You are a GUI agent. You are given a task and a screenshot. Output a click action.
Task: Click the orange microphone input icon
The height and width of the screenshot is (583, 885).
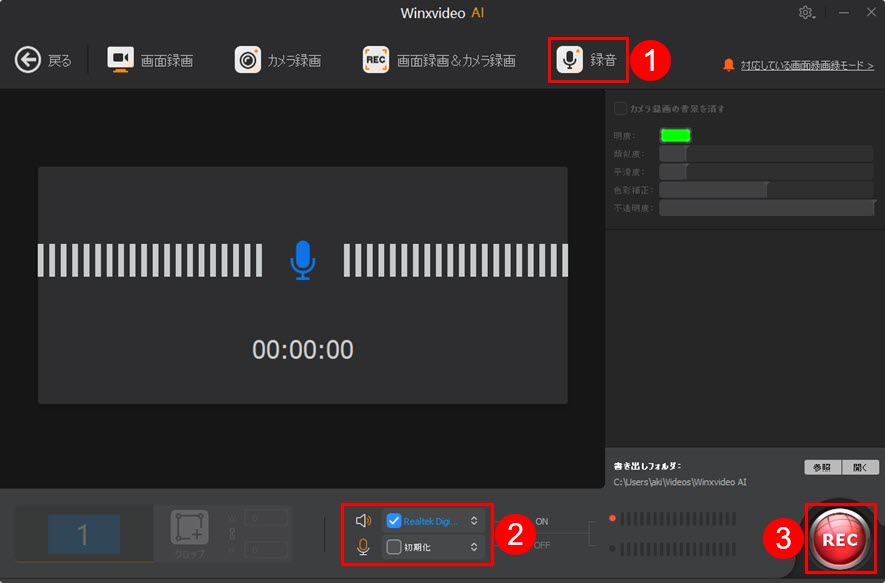coord(363,546)
